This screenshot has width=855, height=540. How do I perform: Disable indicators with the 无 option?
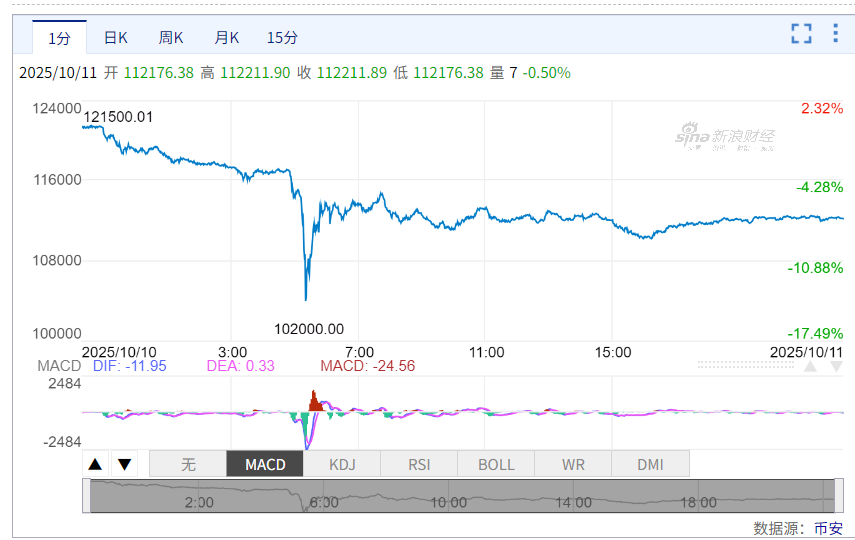(x=188, y=464)
